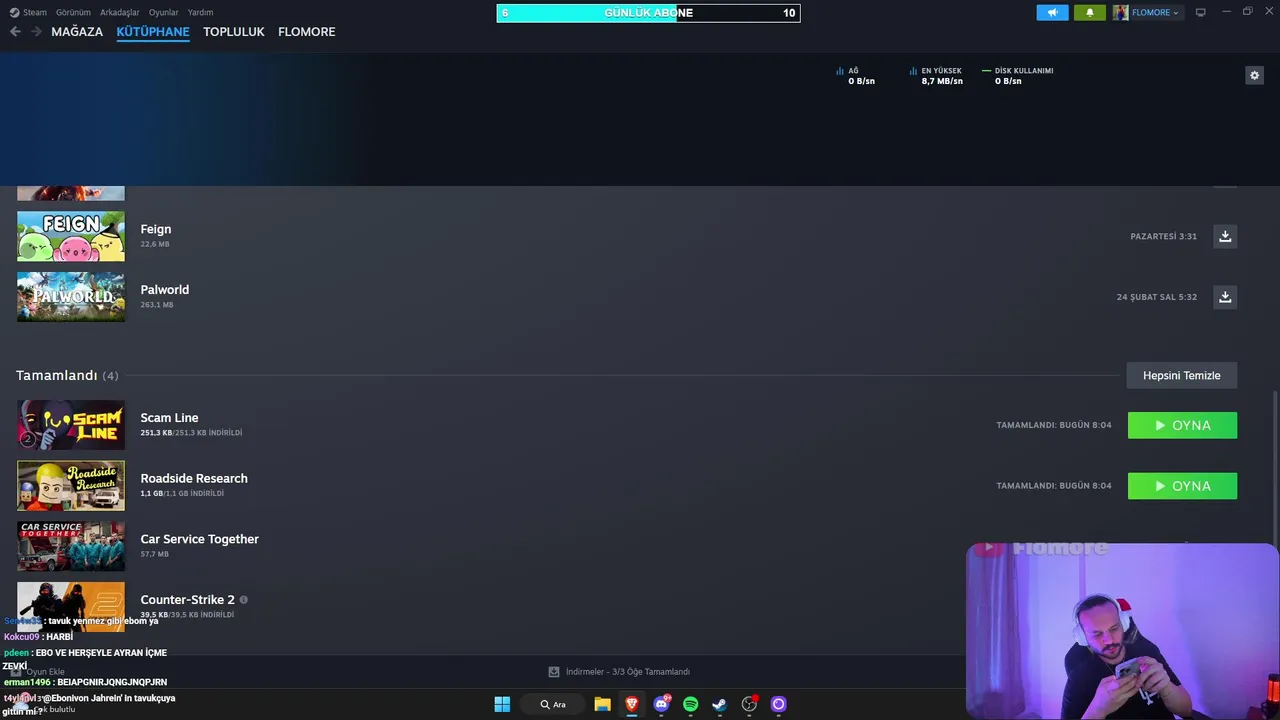
Task: Click the Scam Line title text
Action: pos(169,418)
